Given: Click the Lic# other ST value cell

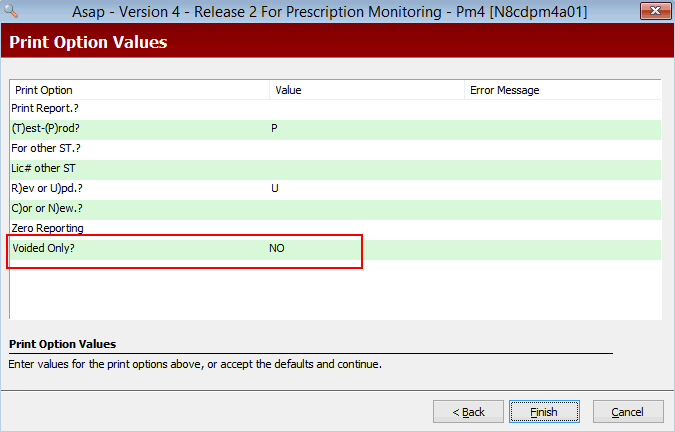Looking at the screenshot, I should tap(367, 168).
